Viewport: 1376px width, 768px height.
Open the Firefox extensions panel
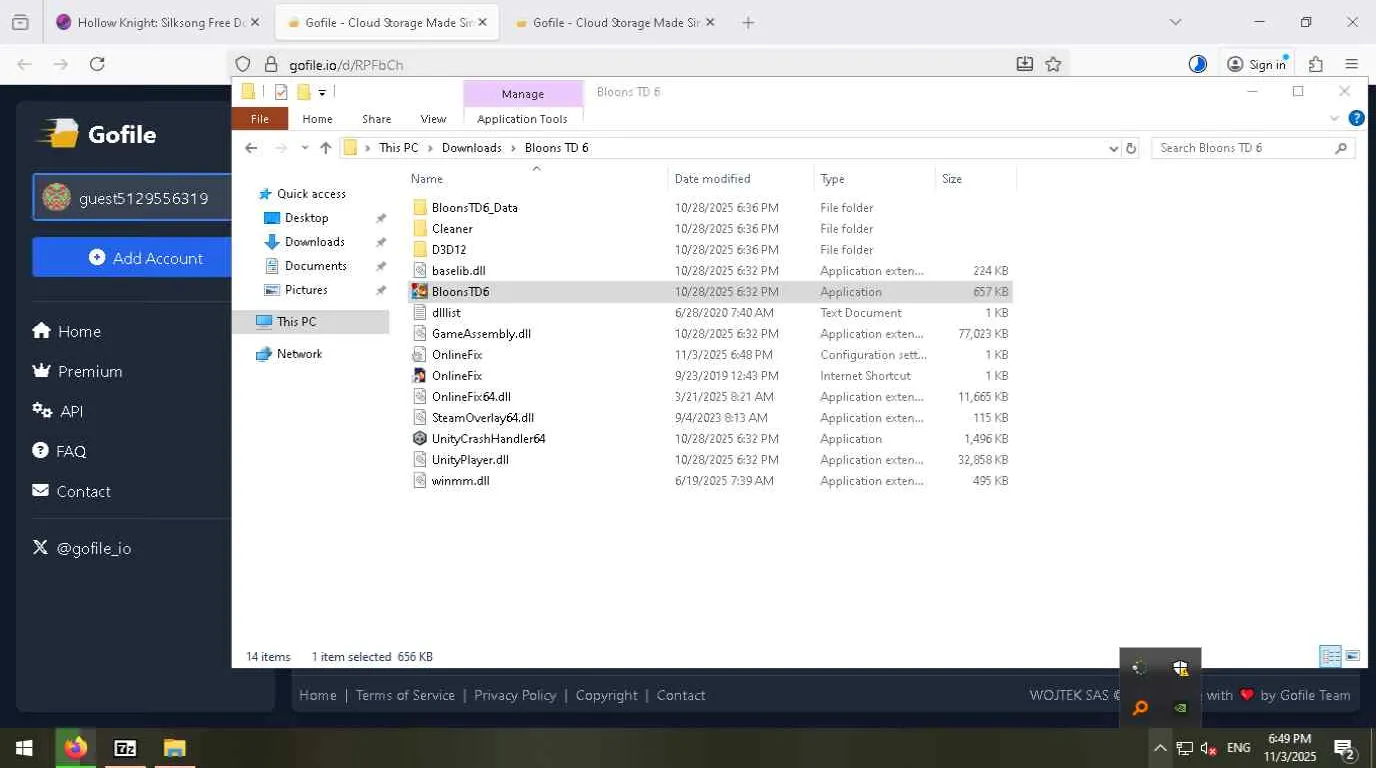pyautogui.click(x=1316, y=64)
